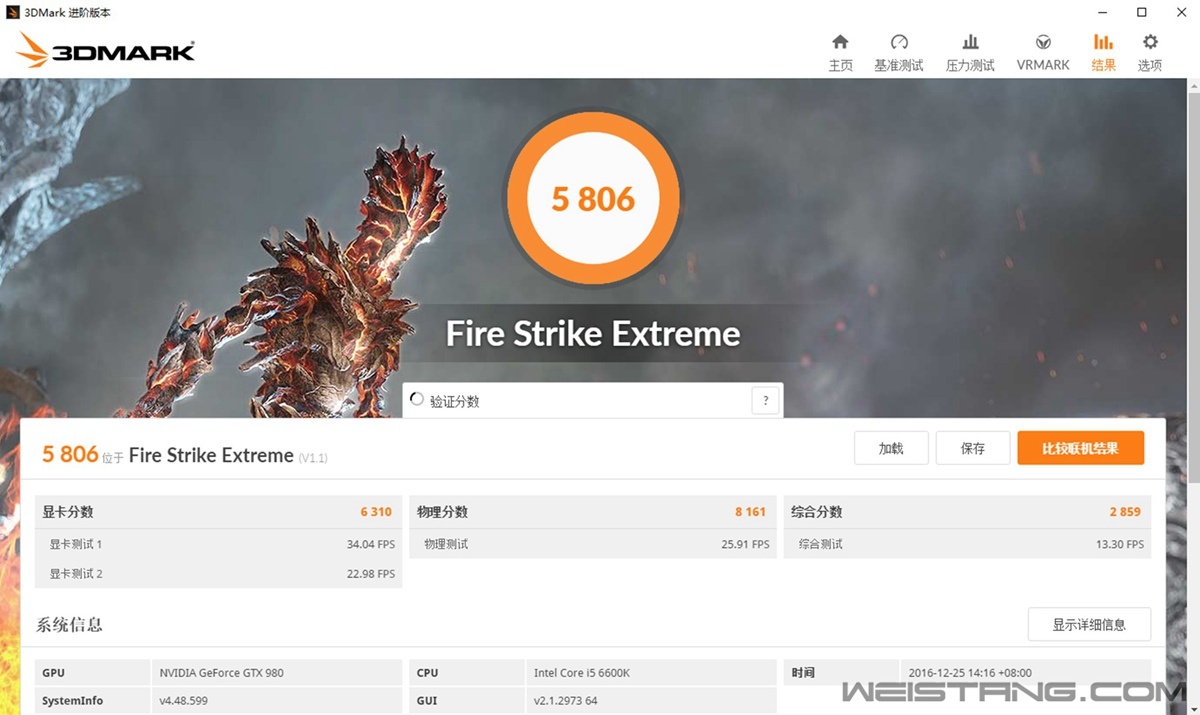Click the 13.30 FPS value
Viewport: 1200px width, 715px height.
point(1120,545)
